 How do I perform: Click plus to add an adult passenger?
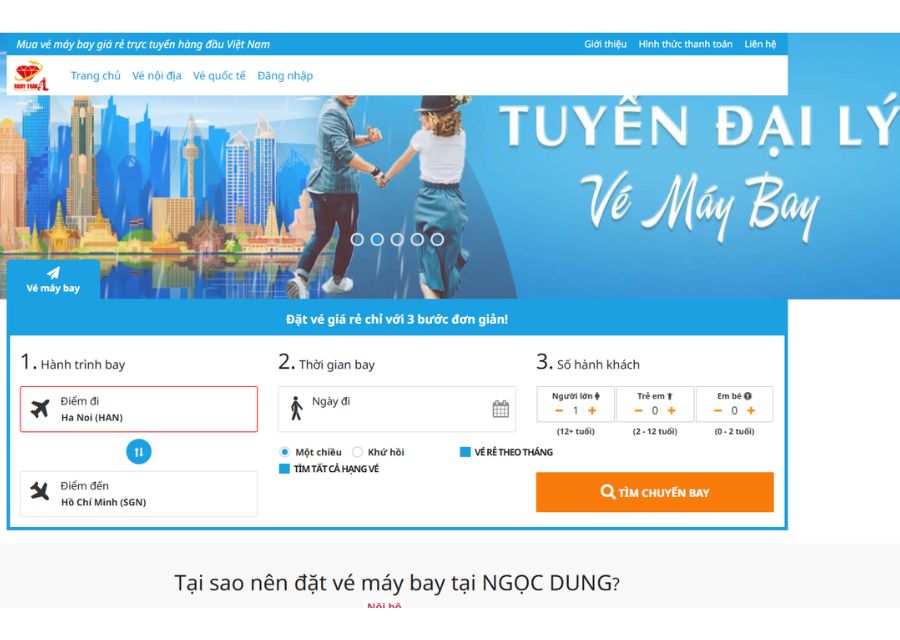tap(592, 410)
